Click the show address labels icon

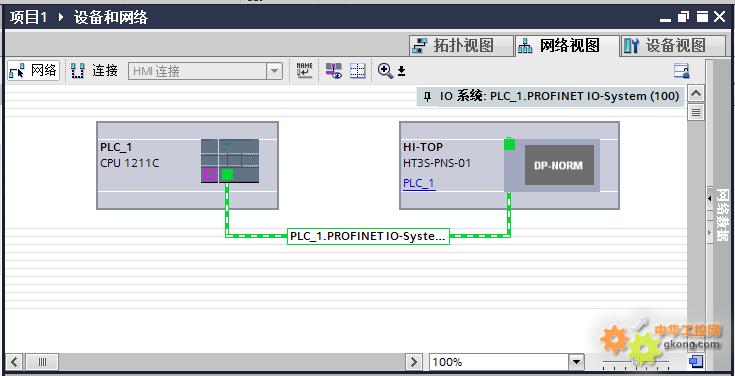(334, 71)
